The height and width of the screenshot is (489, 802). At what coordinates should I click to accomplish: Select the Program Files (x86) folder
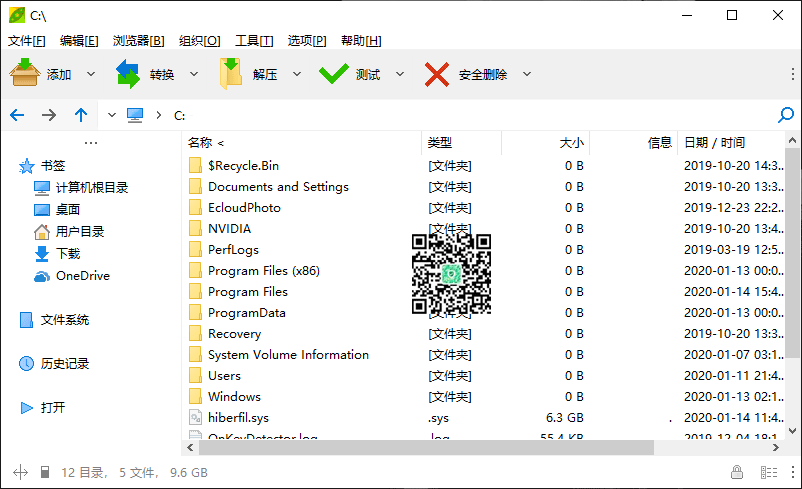point(261,271)
